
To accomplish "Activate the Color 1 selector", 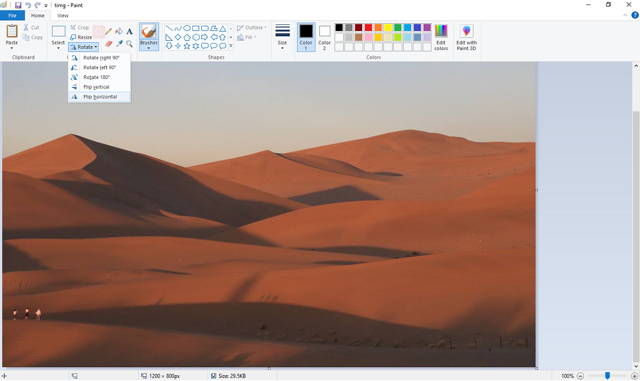I will (x=306, y=37).
